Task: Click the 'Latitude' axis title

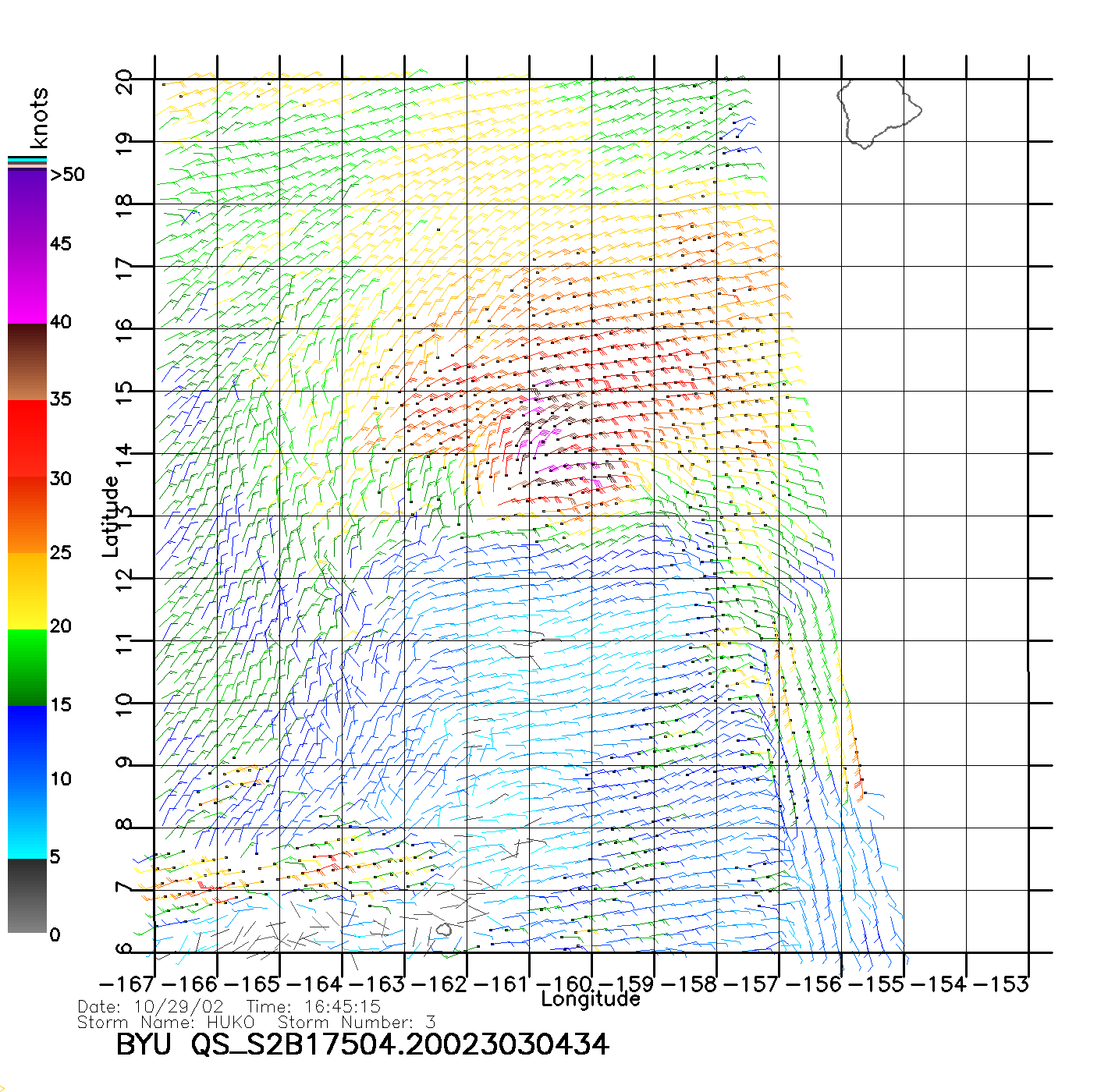Action: [111, 516]
